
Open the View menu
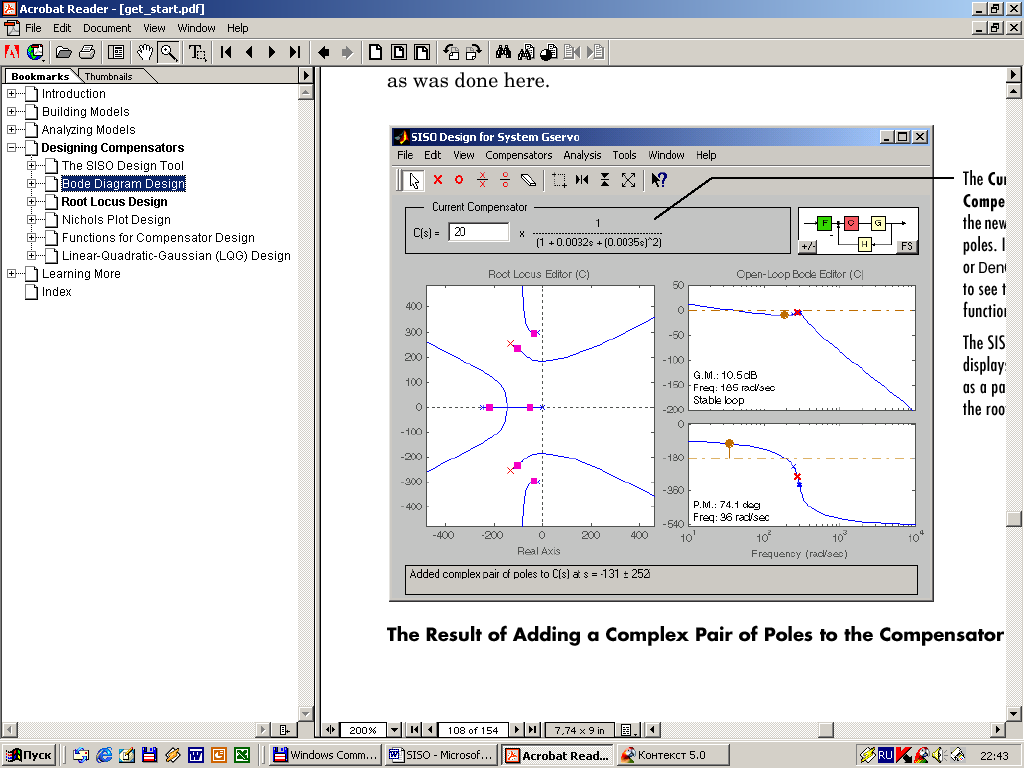(154, 28)
